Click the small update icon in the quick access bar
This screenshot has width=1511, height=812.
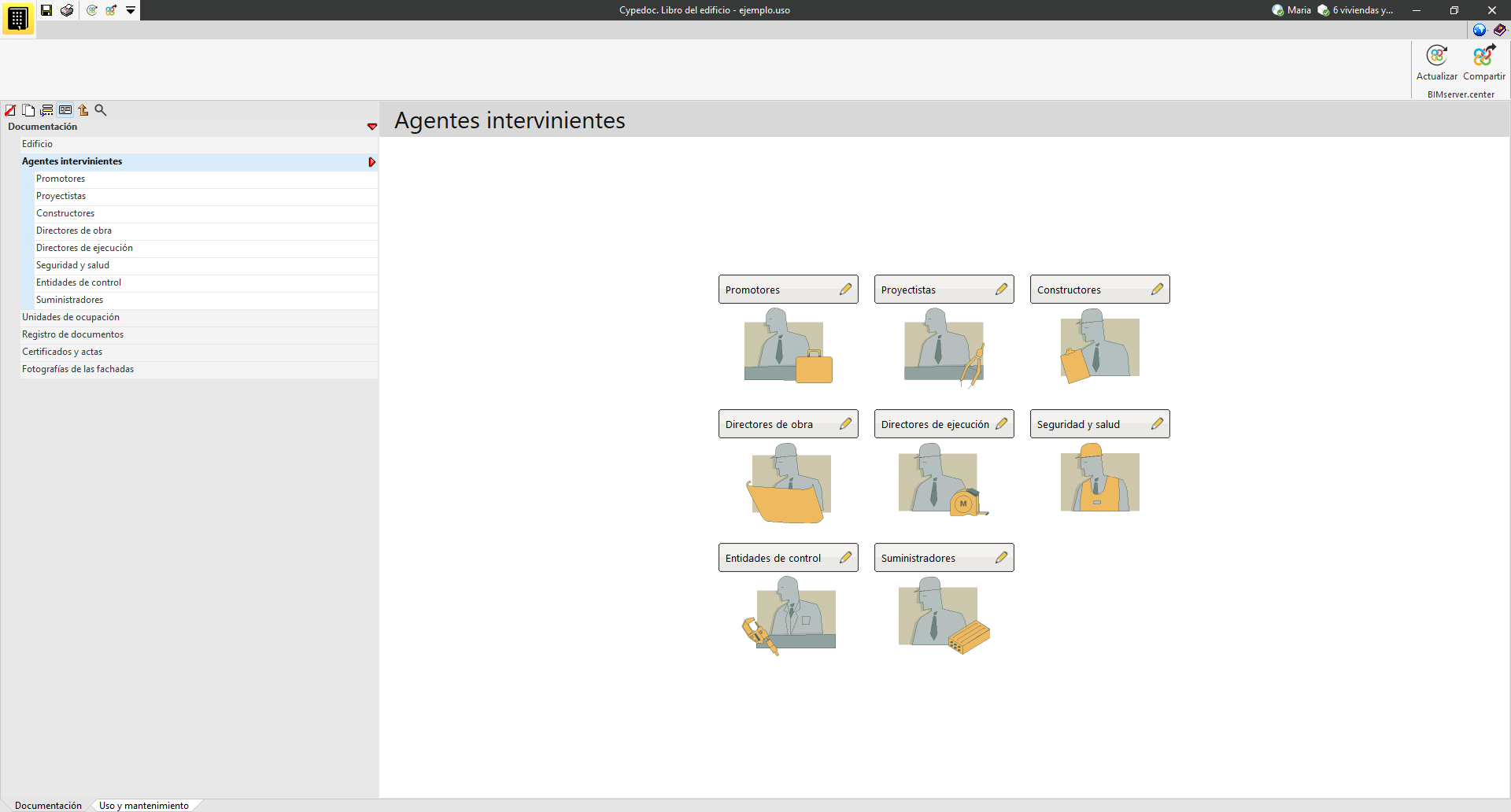pos(92,10)
